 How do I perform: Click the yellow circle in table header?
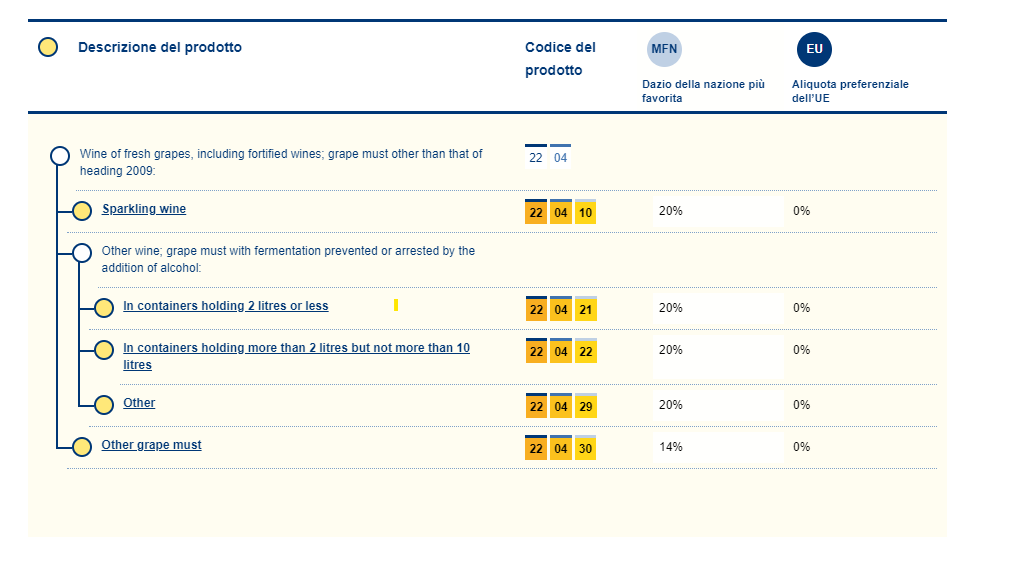click(47, 47)
